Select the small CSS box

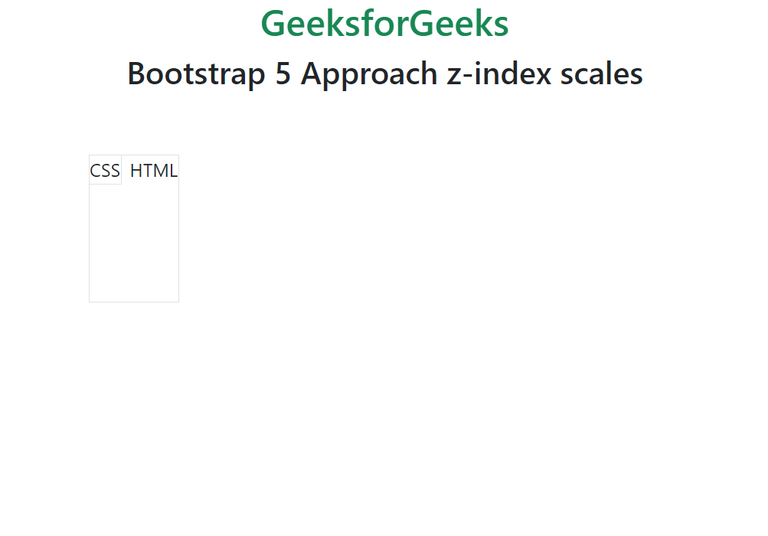tap(105, 170)
